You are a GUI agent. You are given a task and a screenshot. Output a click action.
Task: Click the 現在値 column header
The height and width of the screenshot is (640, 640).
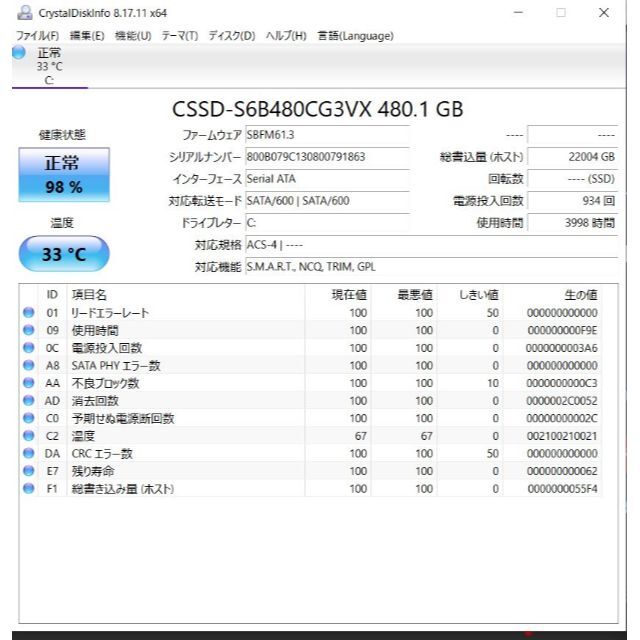click(338, 295)
